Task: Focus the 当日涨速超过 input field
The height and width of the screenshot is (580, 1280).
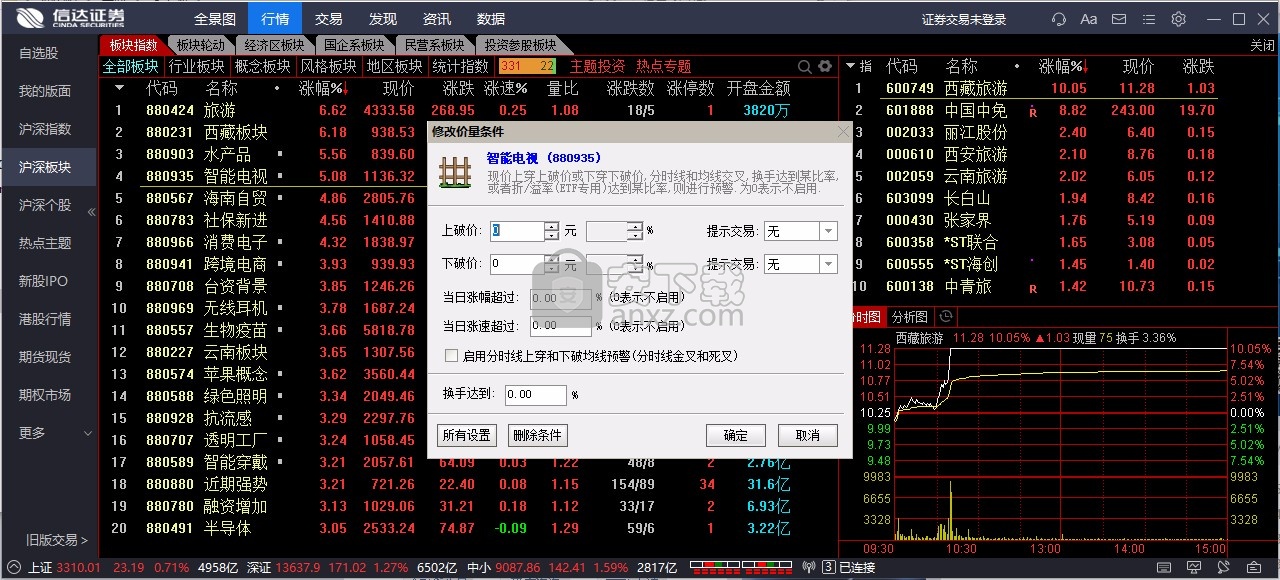Action: [560, 326]
